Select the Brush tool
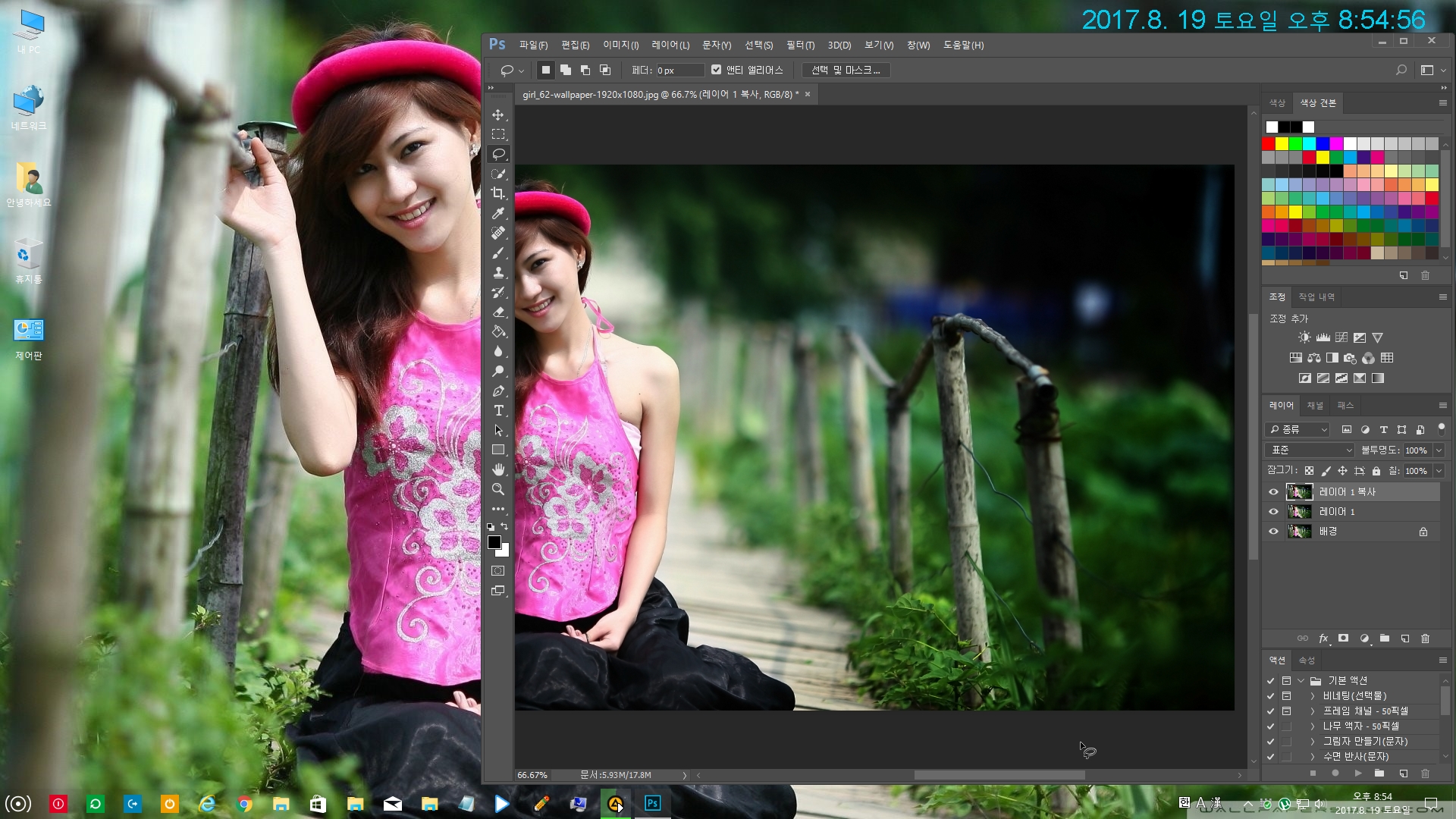Screen dimensions: 1456x819 (x=498, y=253)
